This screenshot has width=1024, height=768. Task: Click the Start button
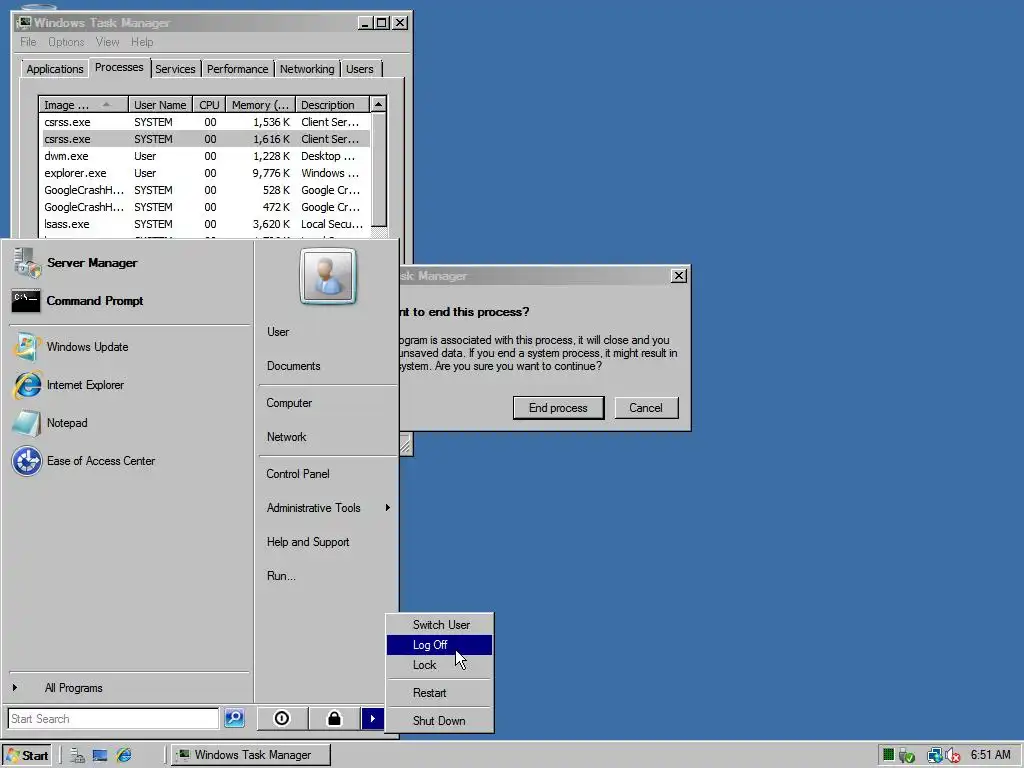click(x=26, y=755)
